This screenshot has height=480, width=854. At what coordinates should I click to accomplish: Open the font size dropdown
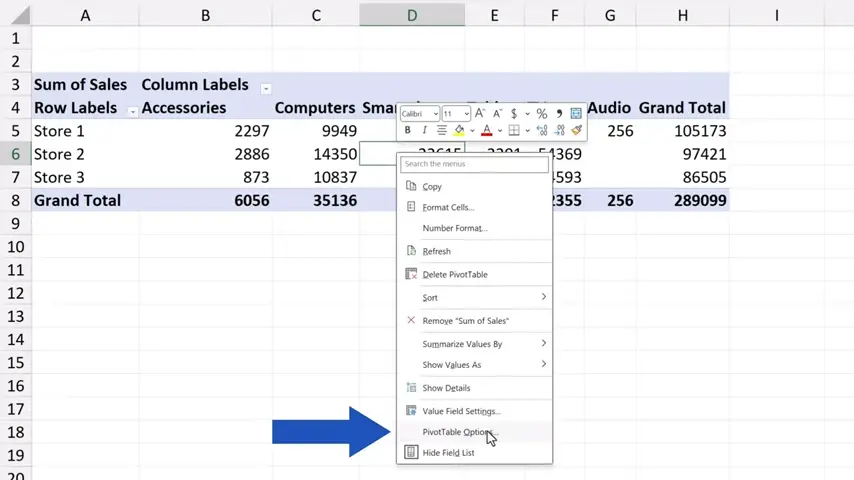click(465, 114)
